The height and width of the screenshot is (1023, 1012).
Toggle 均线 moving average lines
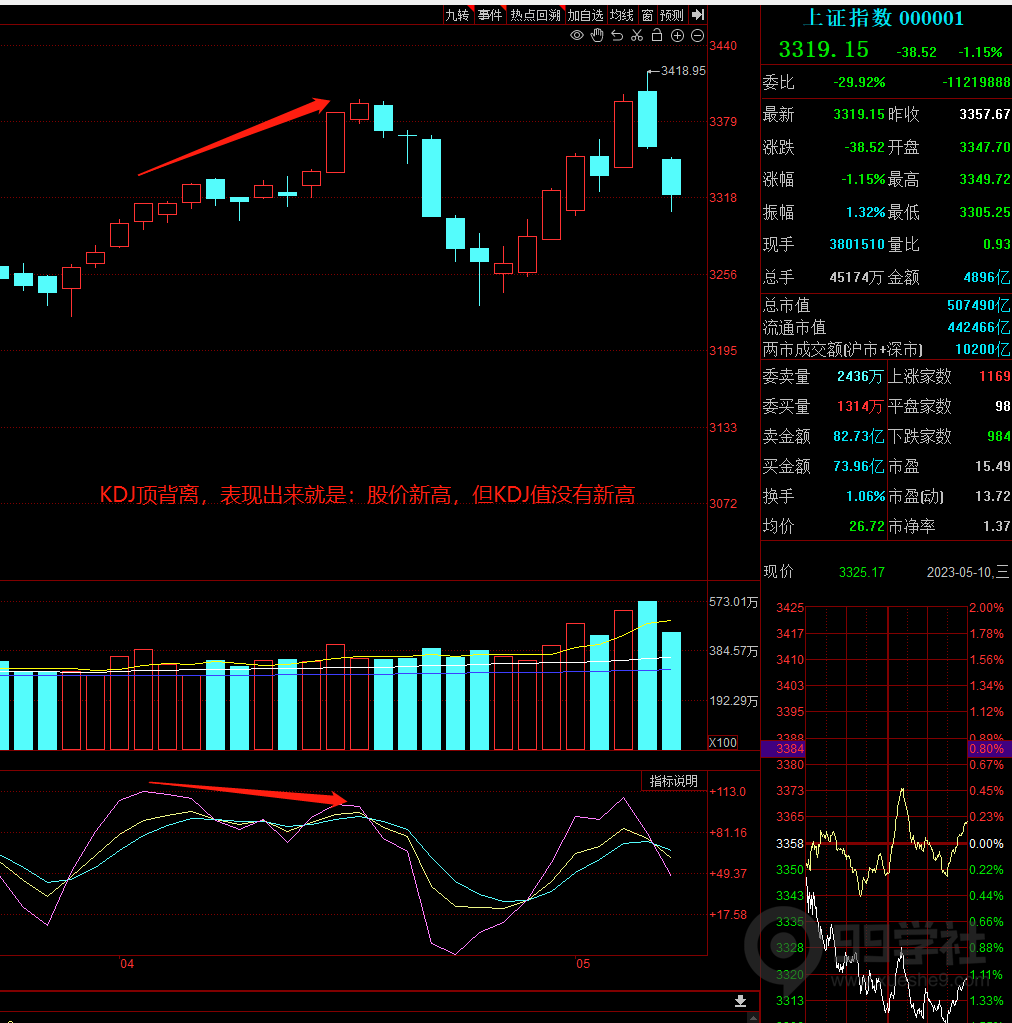[622, 15]
